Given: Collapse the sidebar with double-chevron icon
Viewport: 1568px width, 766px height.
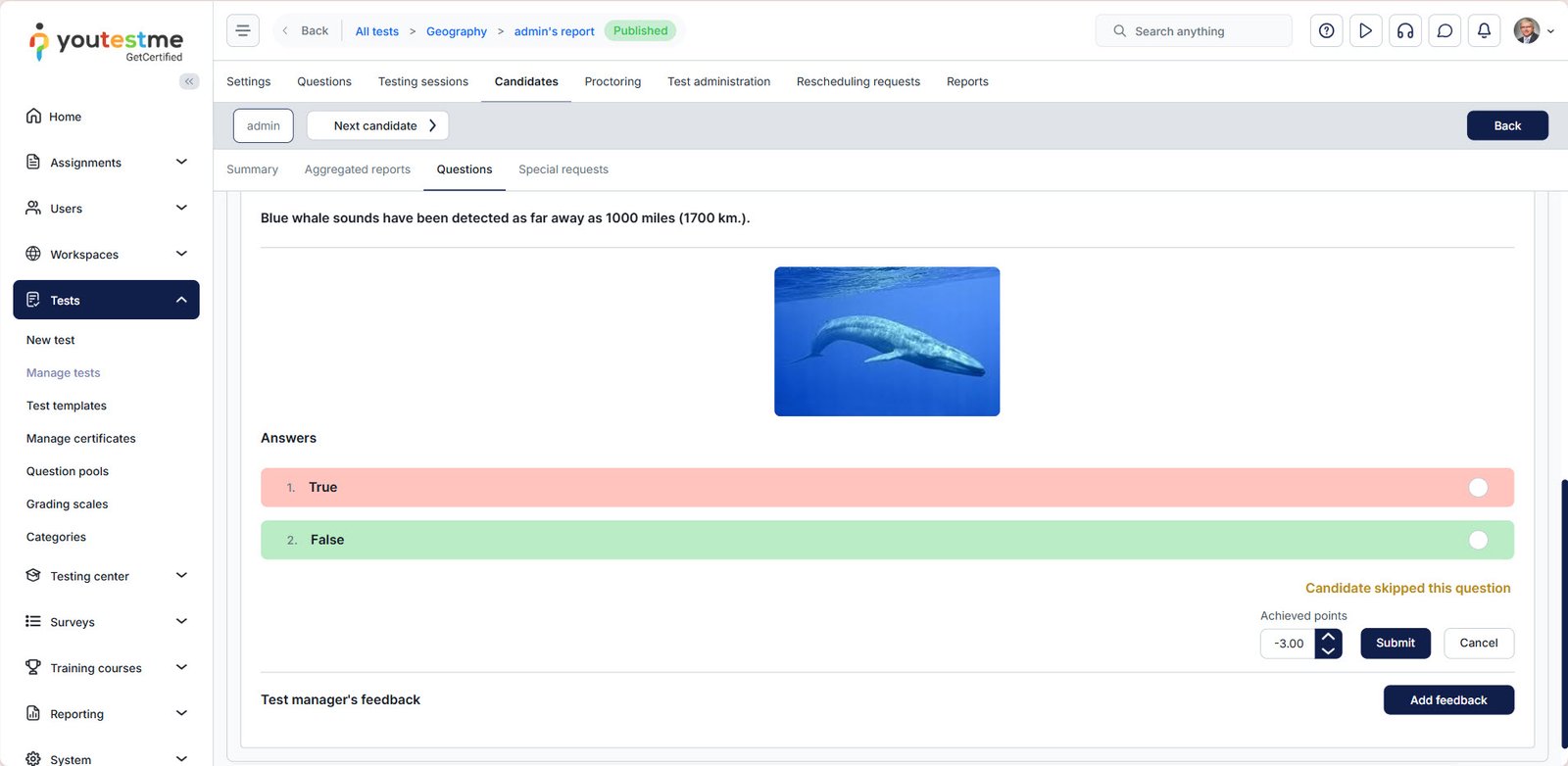Looking at the screenshot, I should [x=189, y=81].
